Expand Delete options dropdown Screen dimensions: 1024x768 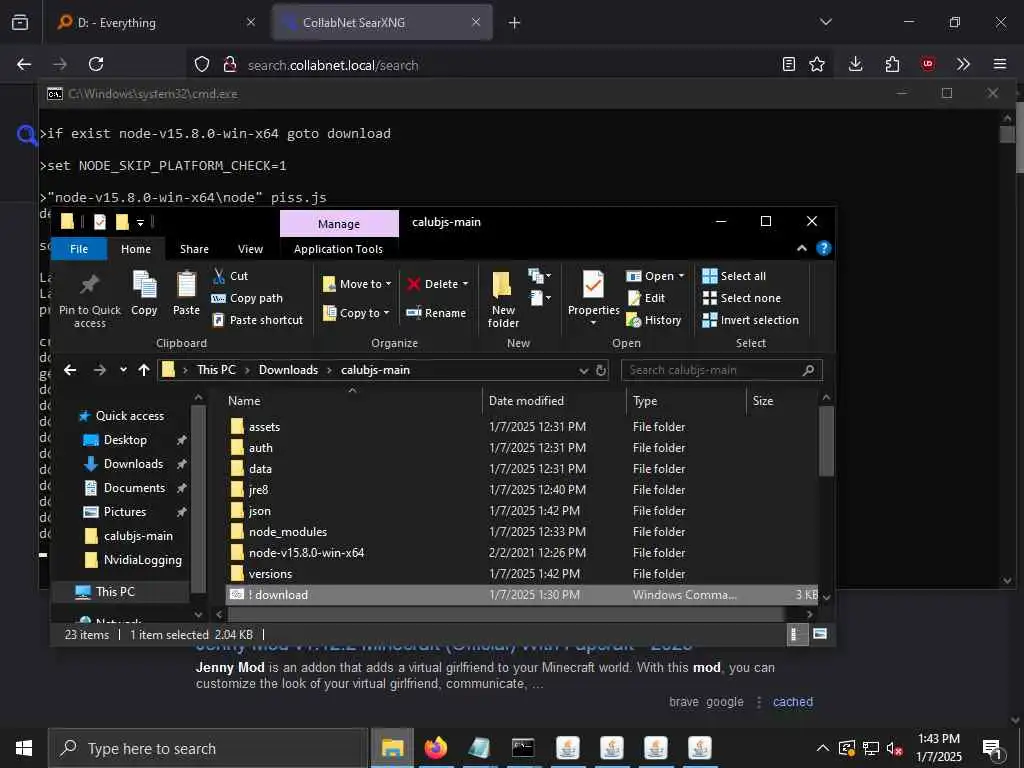466,284
